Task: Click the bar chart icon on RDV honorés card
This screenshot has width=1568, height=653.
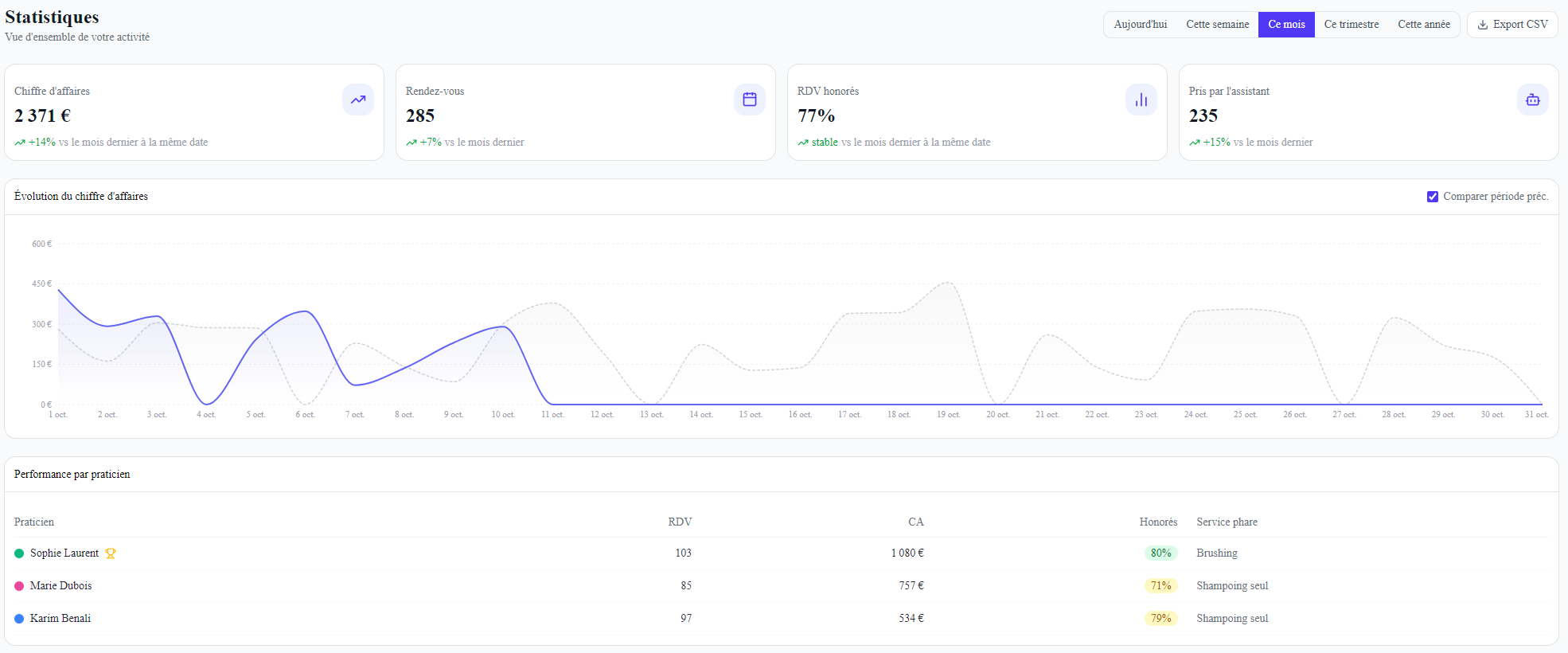Action: 1141,100
